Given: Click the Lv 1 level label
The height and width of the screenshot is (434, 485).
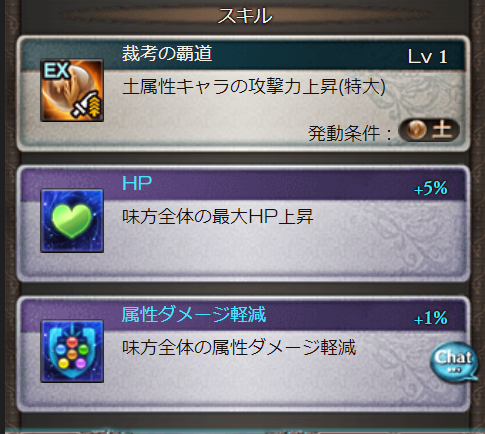Looking at the screenshot, I should pyautogui.click(x=427, y=57).
